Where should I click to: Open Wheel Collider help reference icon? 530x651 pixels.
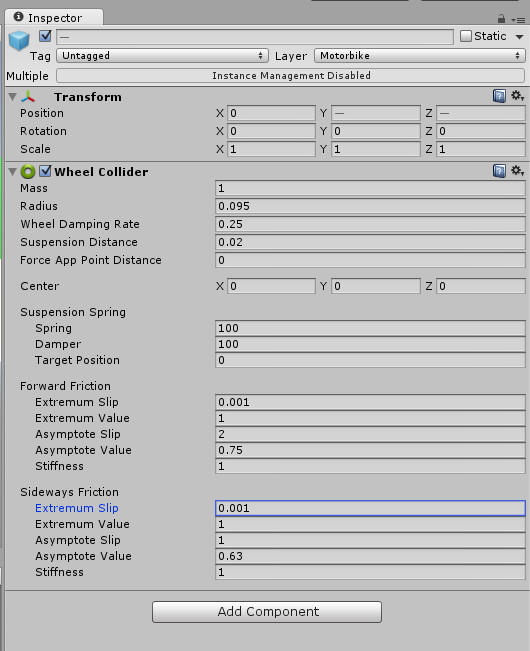click(499, 171)
